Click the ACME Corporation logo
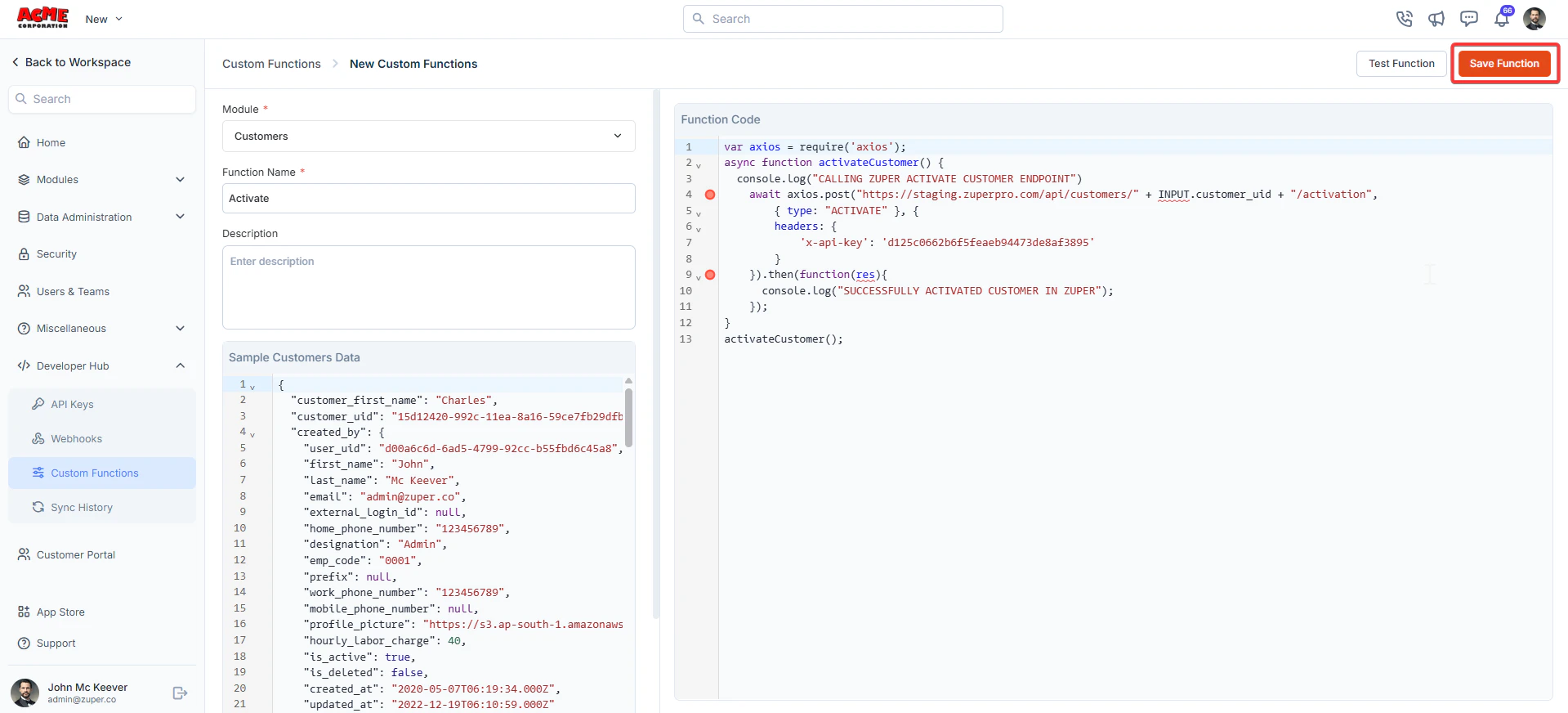This screenshot has height=713, width=1568. point(42,18)
